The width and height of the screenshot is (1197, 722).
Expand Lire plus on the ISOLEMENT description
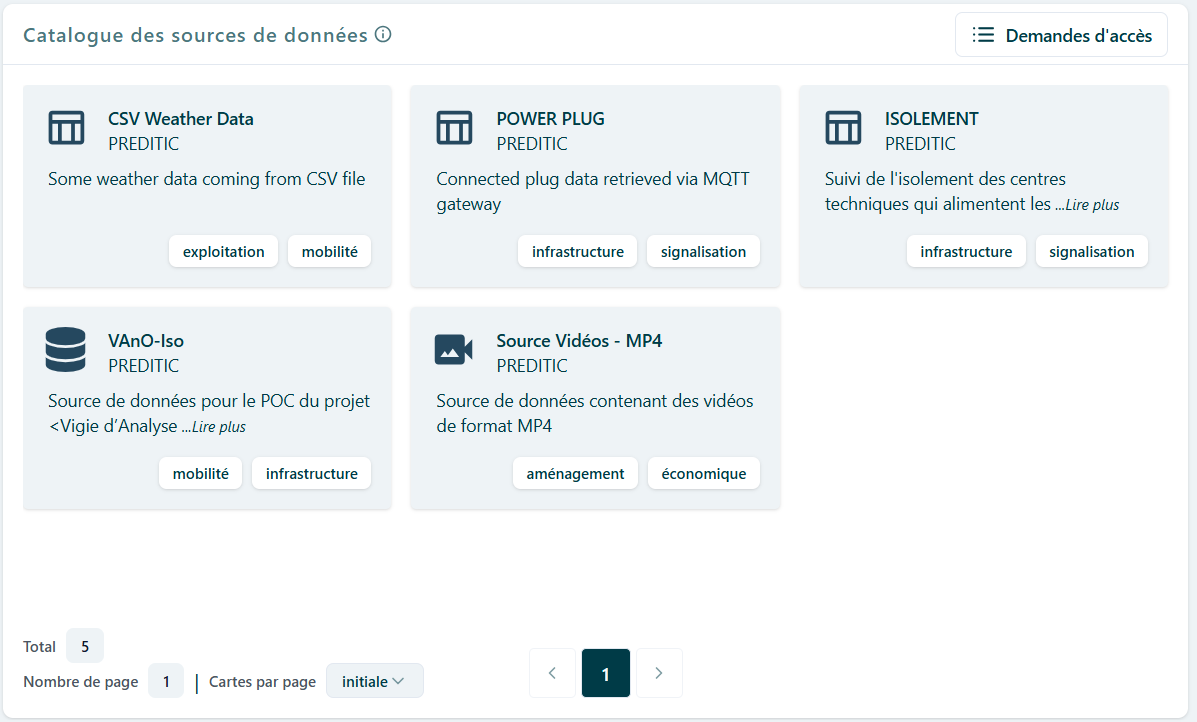[x=1092, y=205]
